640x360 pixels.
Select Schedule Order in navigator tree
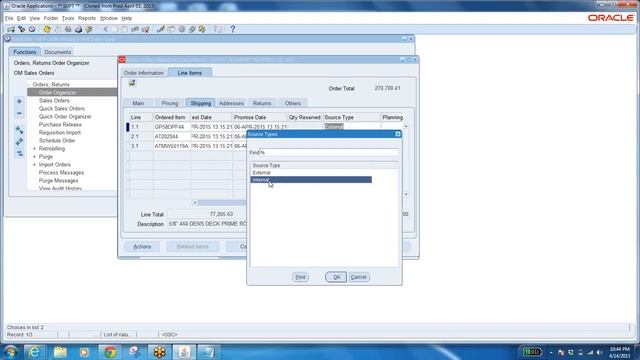point(57,140)
